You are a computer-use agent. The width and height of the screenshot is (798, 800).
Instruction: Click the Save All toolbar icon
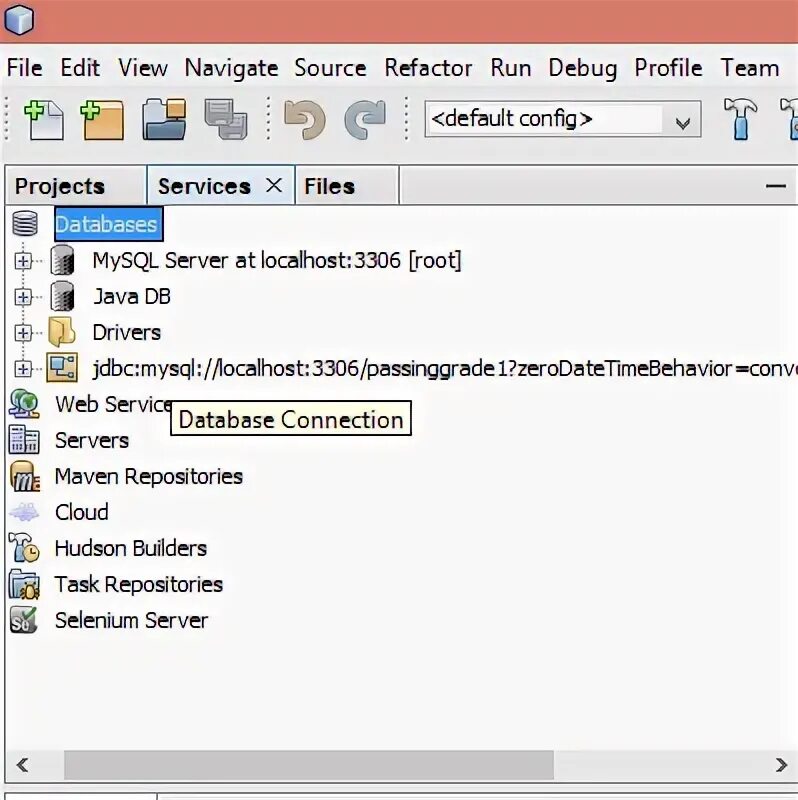pyautogui.click(x=226, y=119)
